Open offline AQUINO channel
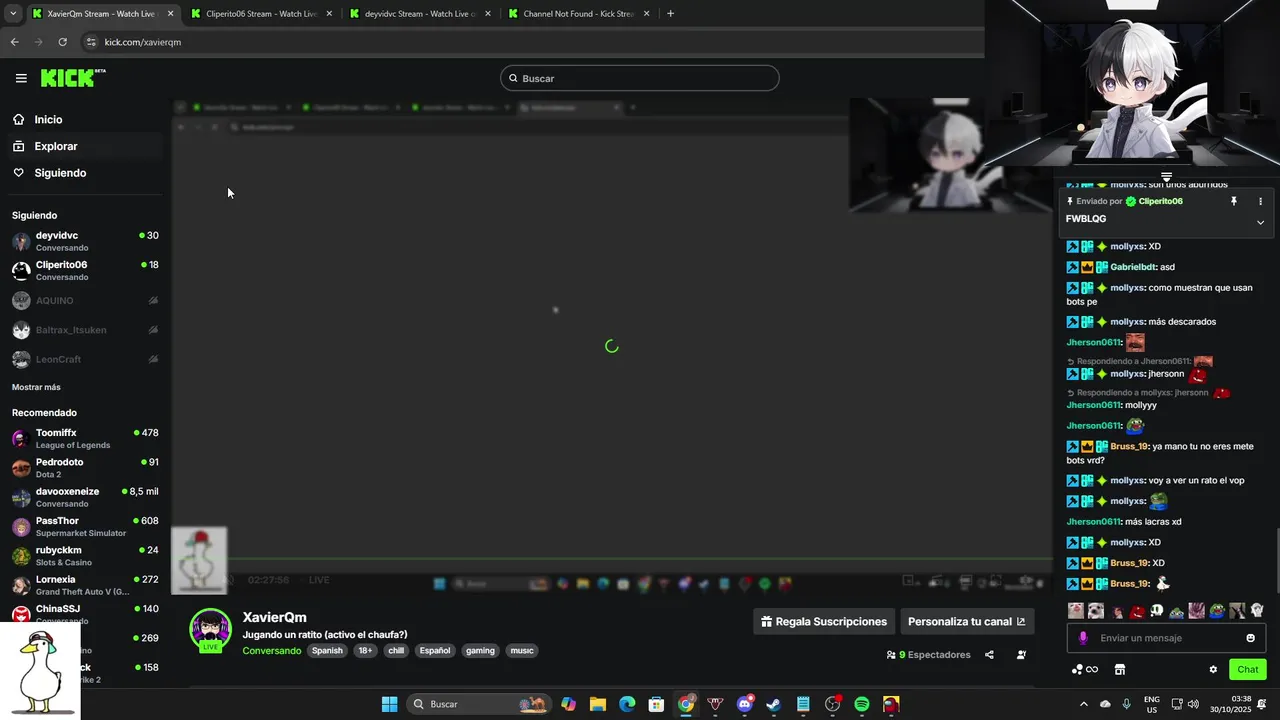This screenshot has height=720, width=1280. [84, 300]
